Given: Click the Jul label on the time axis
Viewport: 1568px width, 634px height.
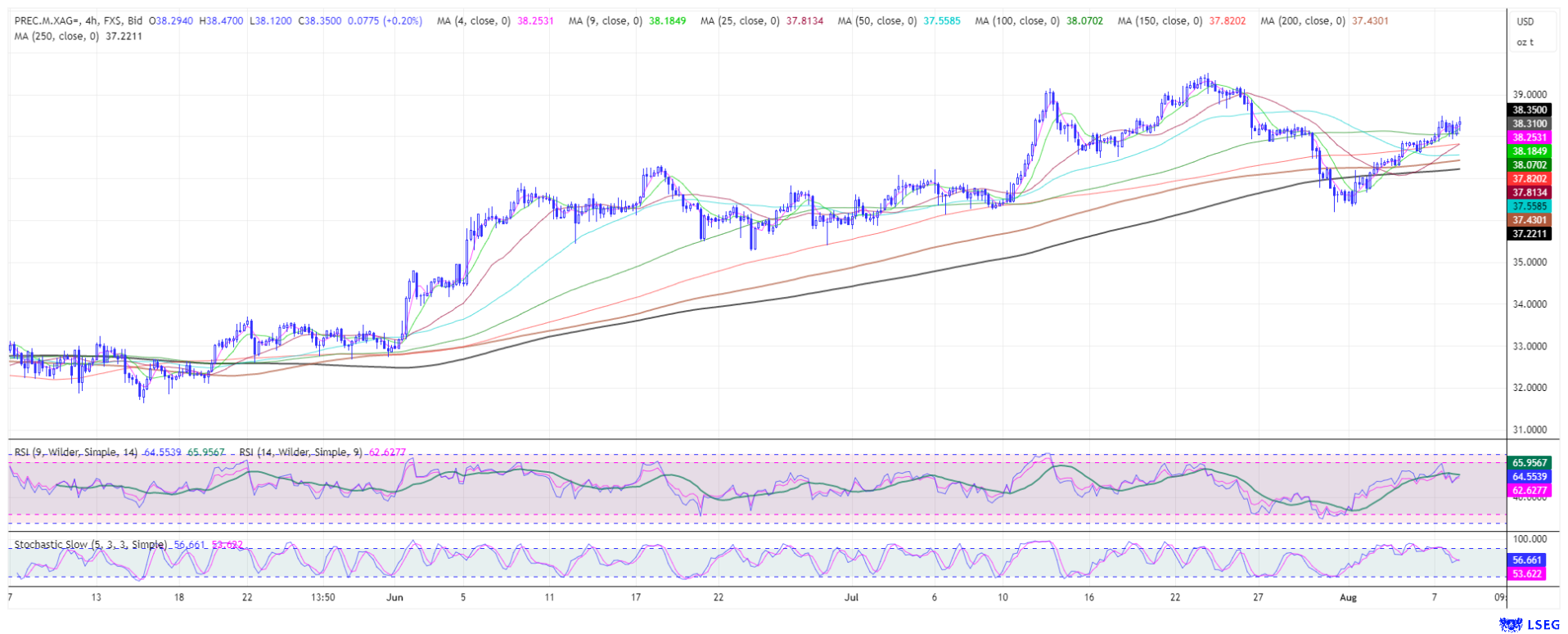Looking at the screenshot, I should [851, 597].
